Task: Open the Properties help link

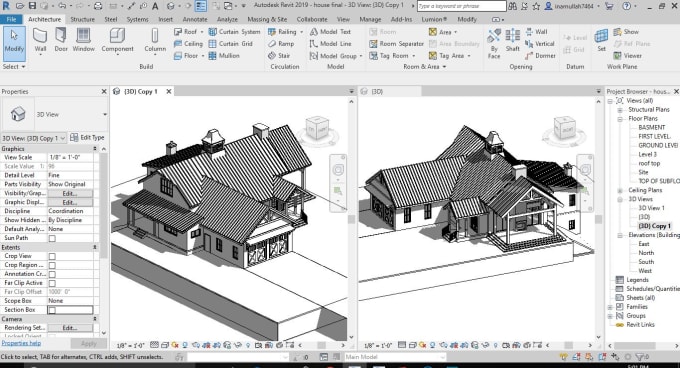Action: (x=21, y=343)
